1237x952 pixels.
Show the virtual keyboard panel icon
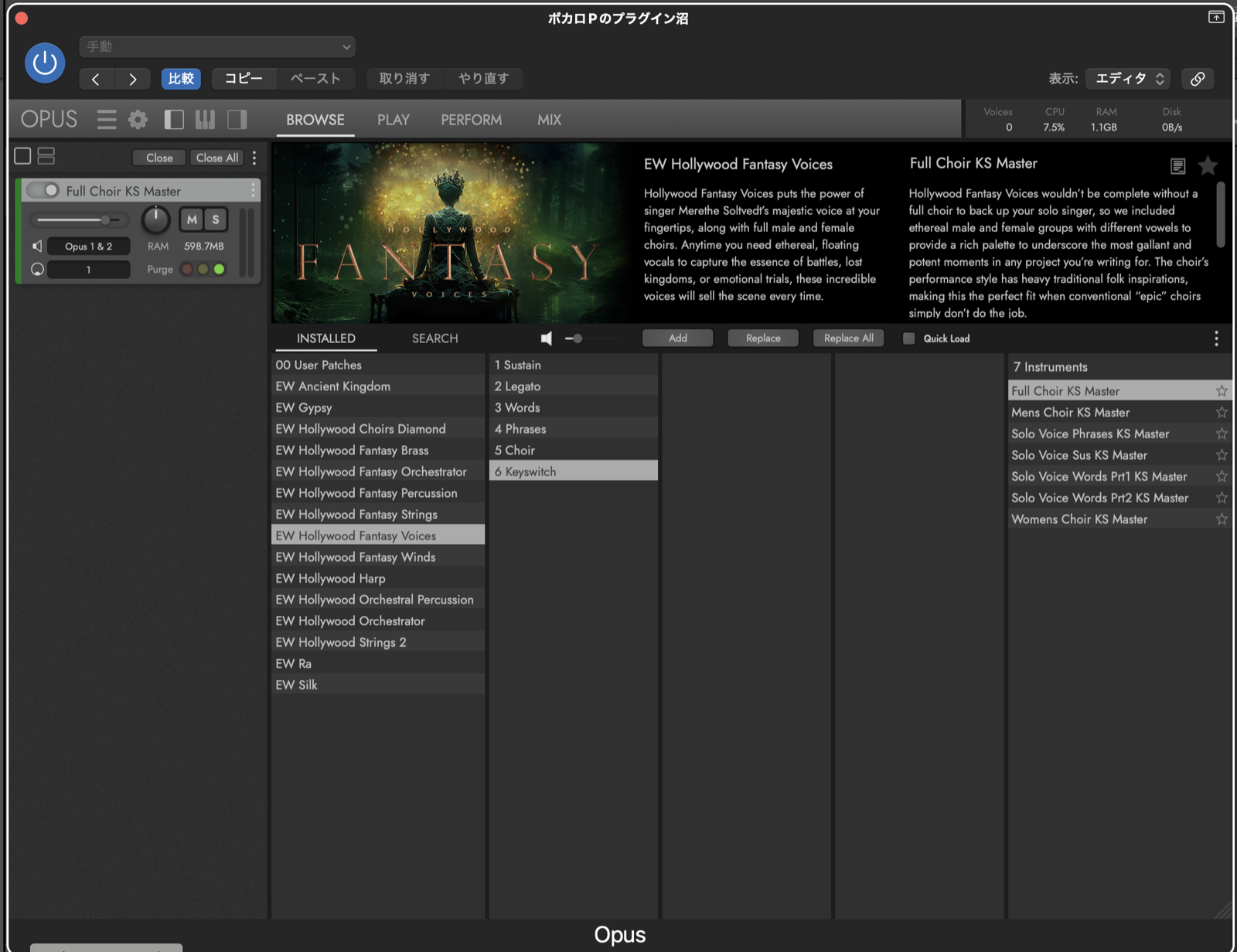(205, 120)
